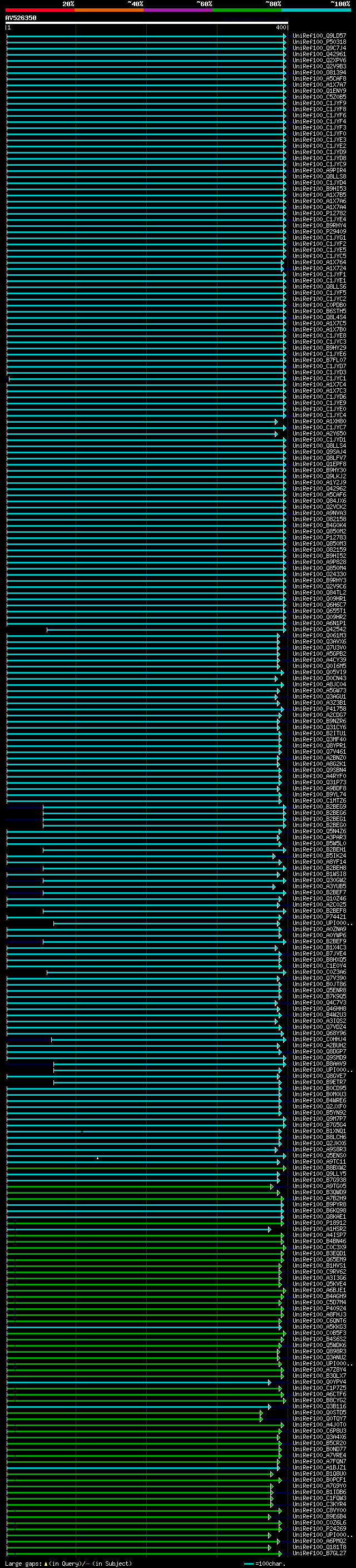The height and width of the screenshot is (1568, 356).
Task: Select the query name AV526350
Action: pos(21,18)
